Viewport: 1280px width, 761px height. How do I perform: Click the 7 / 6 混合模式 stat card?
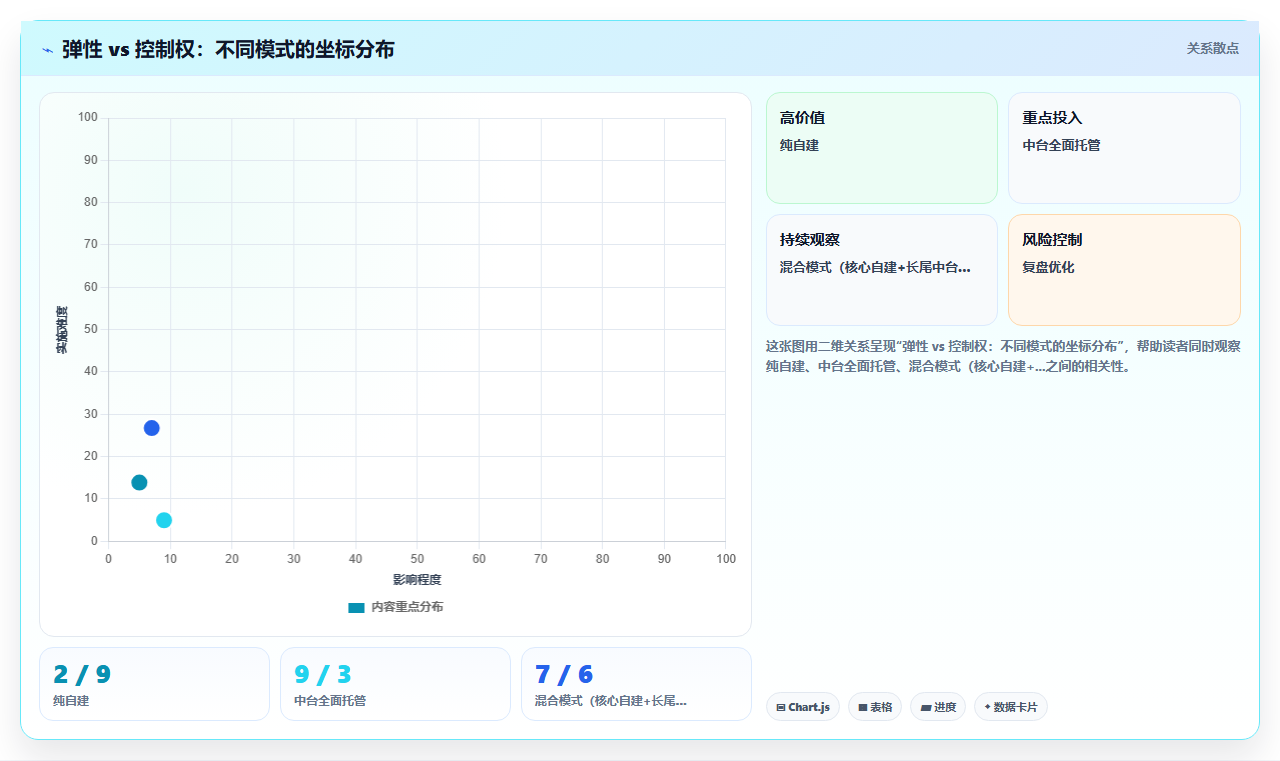636,684
